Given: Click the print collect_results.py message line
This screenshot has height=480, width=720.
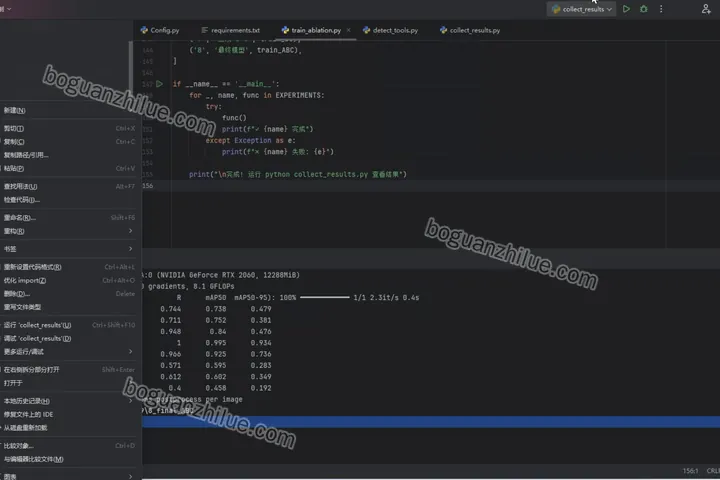Looking at the screenshot, I should click(298, 175).
